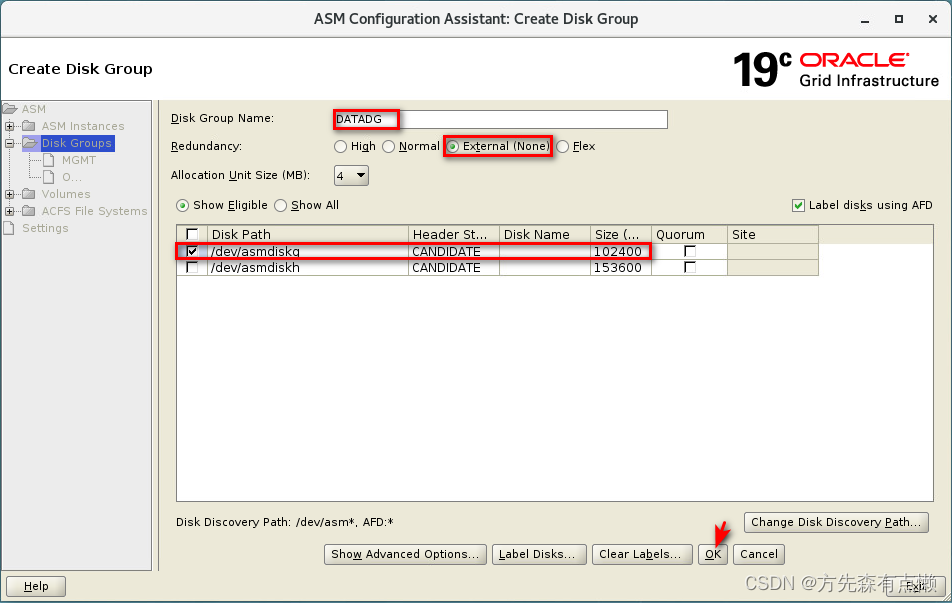Screen dimensions: 952x603
Task: Click the MGMT disk group page icon
Action: coord(49,160)
